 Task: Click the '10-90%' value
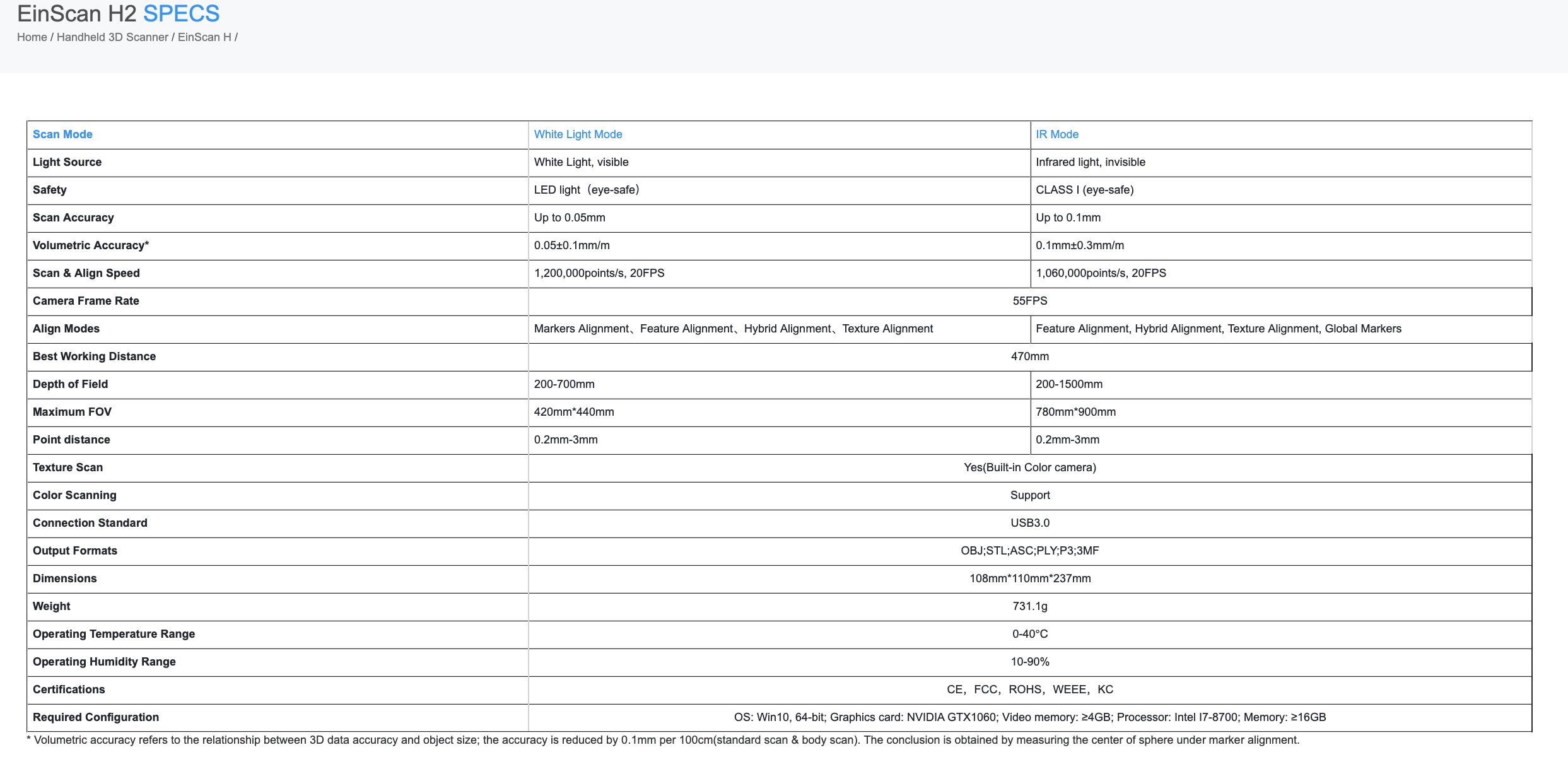click(1030, 662)
